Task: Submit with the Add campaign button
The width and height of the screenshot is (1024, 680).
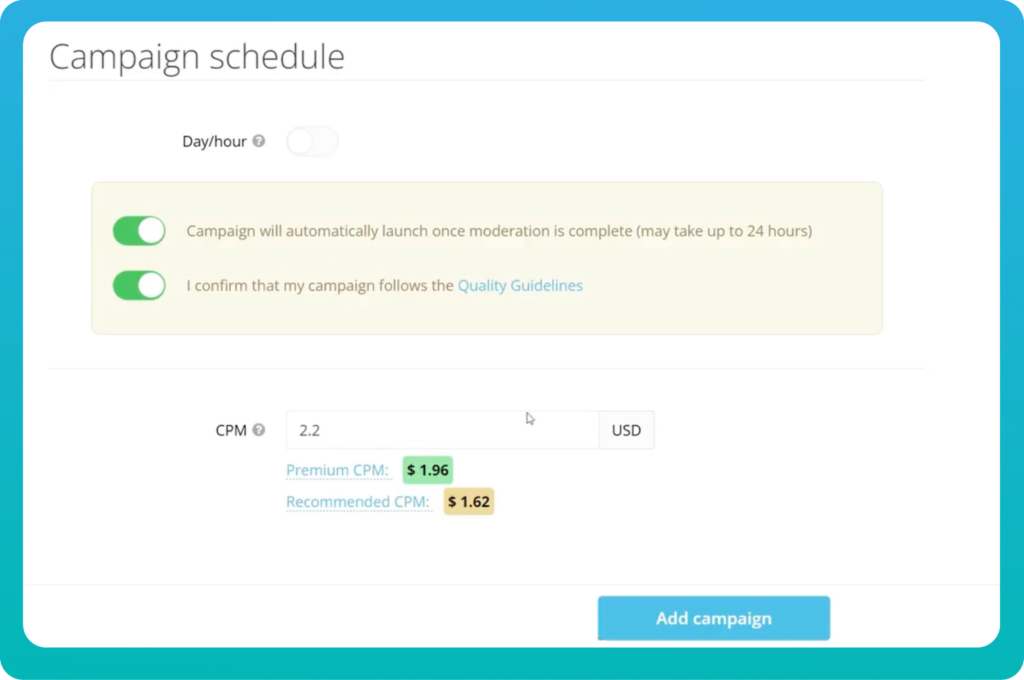Action: click(714, 618)
